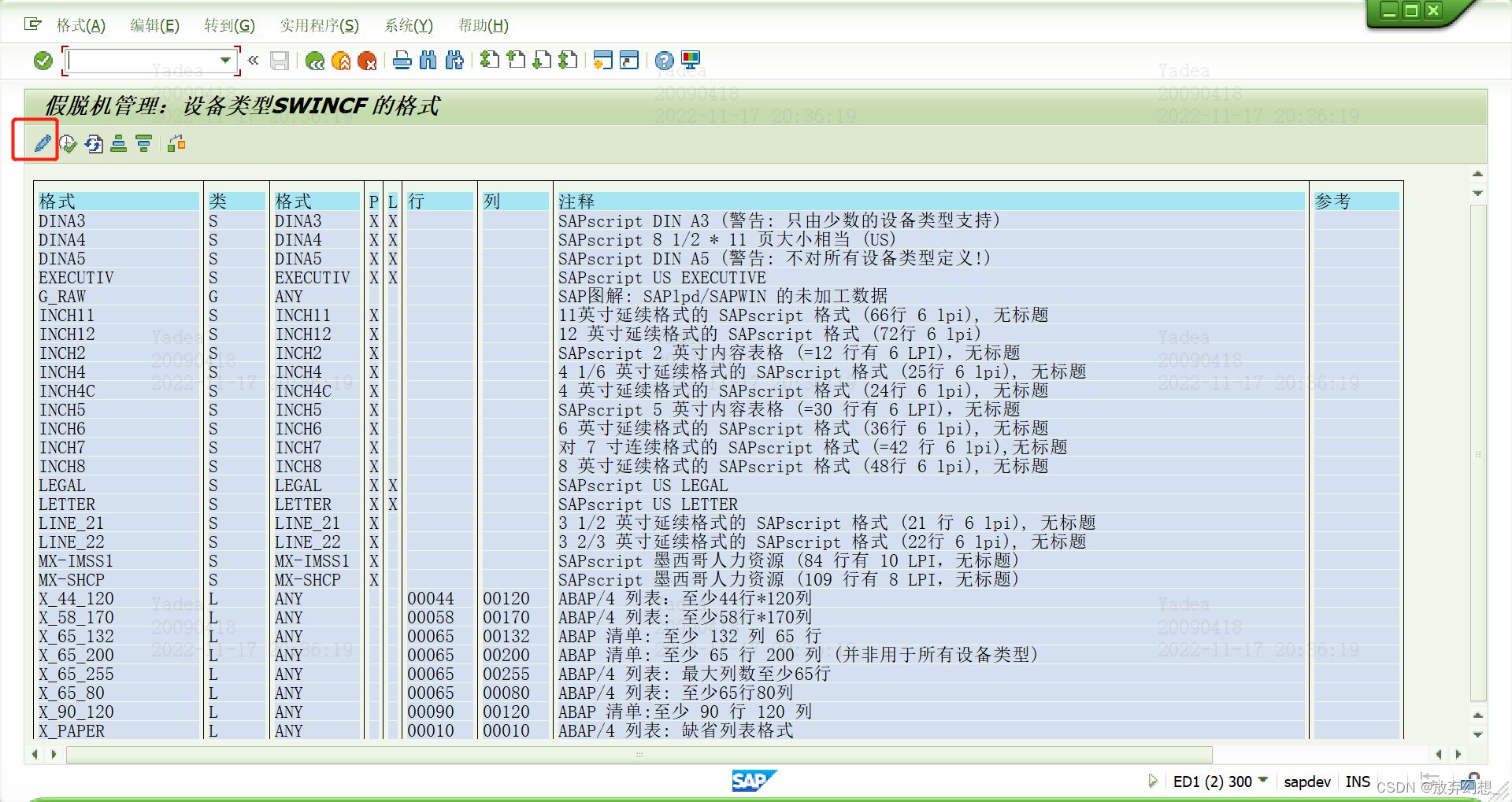Expand the status bar triangle arrow
The width and height of the screenshot is (1512, 802).
1153,781
